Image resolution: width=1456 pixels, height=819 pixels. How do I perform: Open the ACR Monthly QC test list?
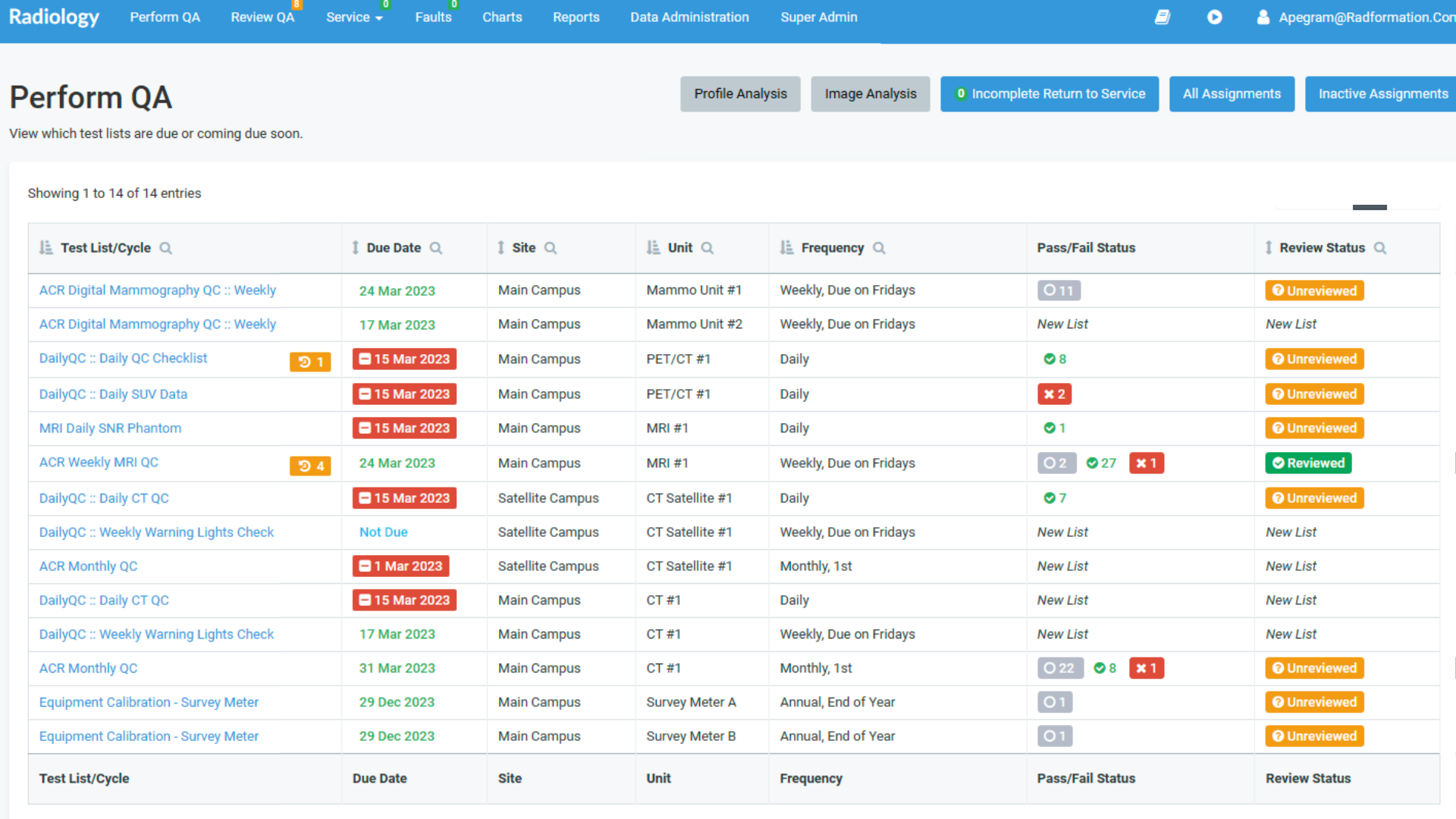pyautogui.click(x=88, y=566)
